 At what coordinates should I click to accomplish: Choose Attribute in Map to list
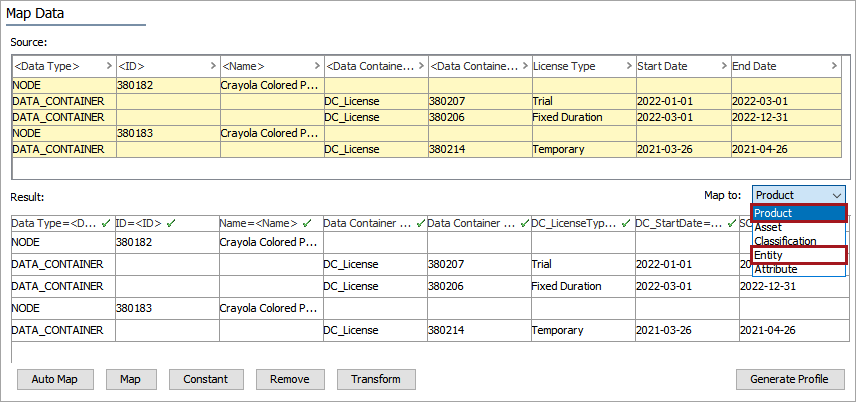(x=799, y=269)
